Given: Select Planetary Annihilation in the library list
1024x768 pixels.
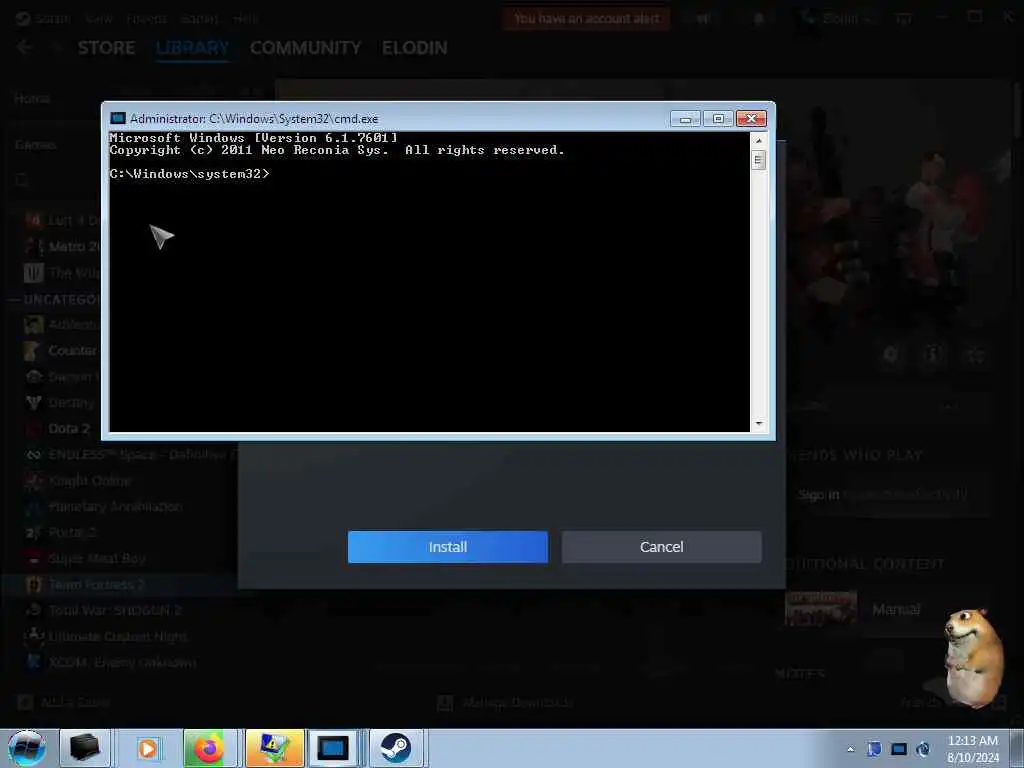Looking at the screenshot, I should pos(103,507).
